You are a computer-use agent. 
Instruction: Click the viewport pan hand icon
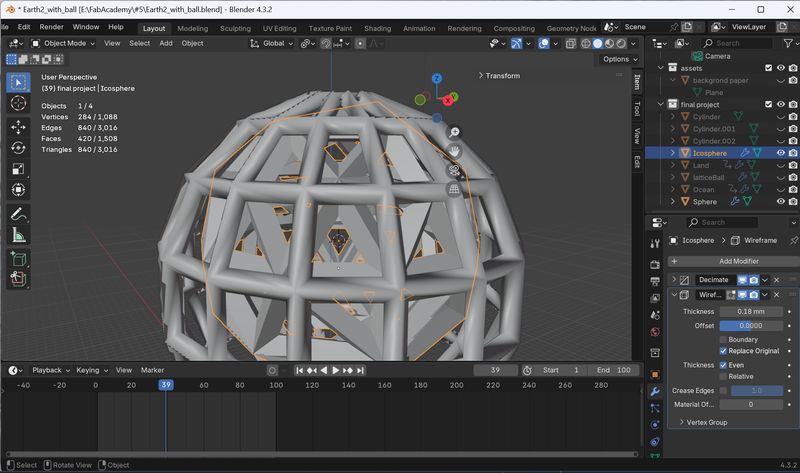coord(454,151)
